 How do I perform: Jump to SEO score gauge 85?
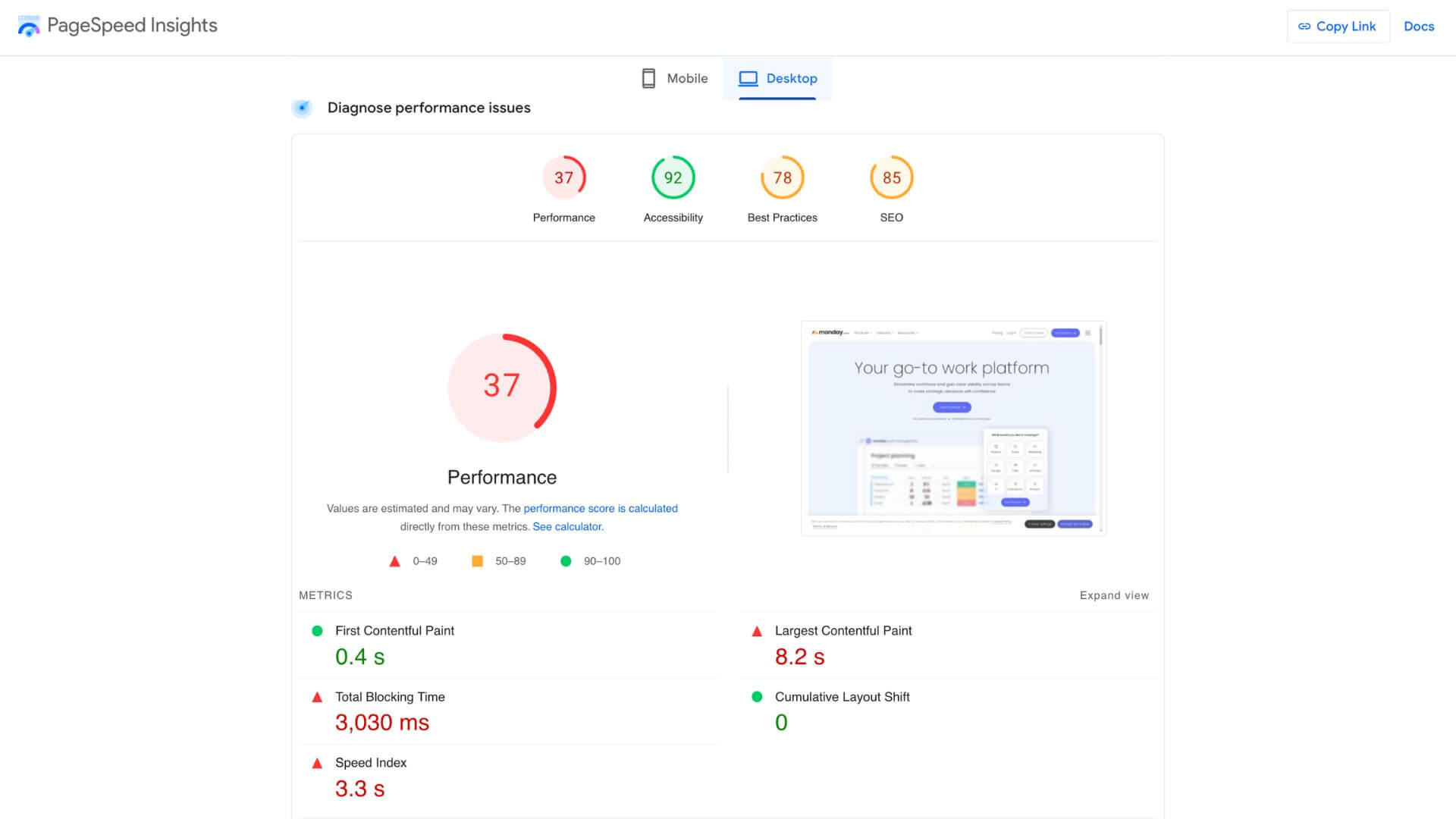point(891,177)
